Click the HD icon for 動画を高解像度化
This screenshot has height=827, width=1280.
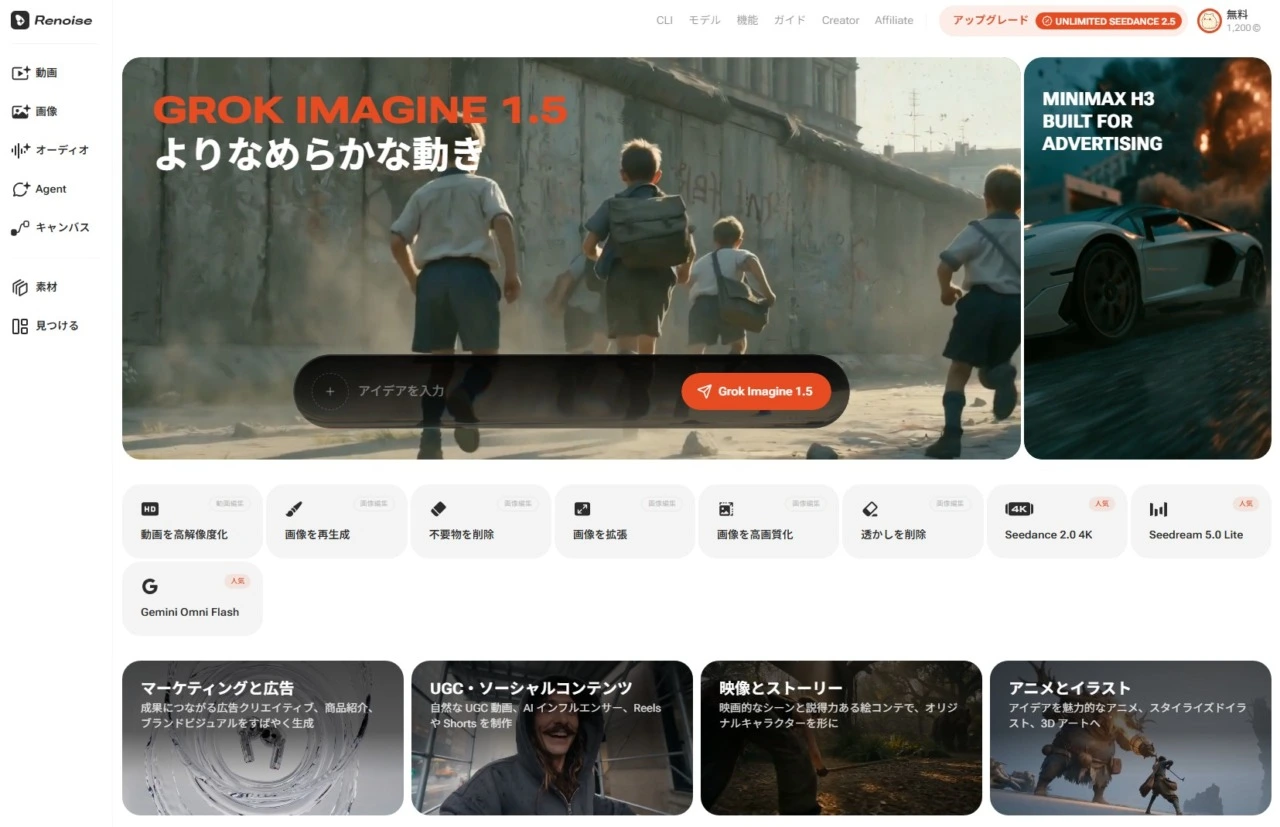[x=150, y=509]
